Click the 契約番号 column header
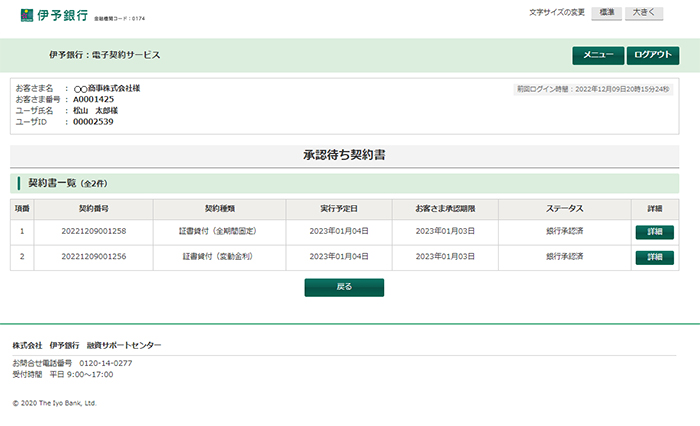 (x=94, y=209)
